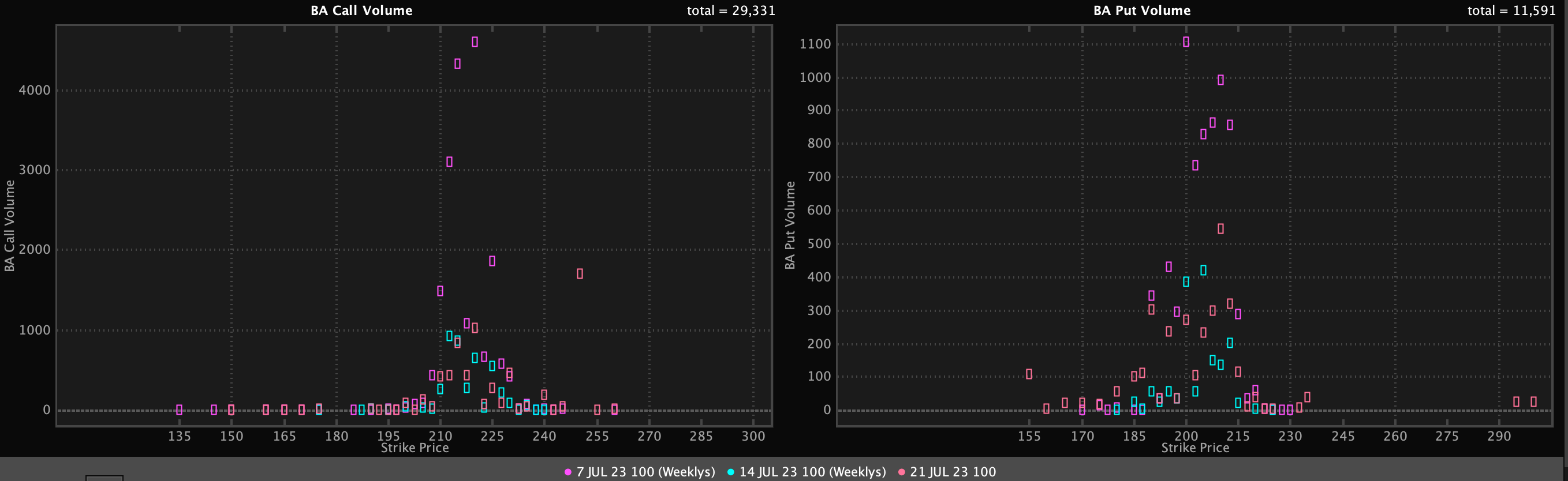
Task: Click the '2000' tick on call volume axis
Action: tap(35, 249)
